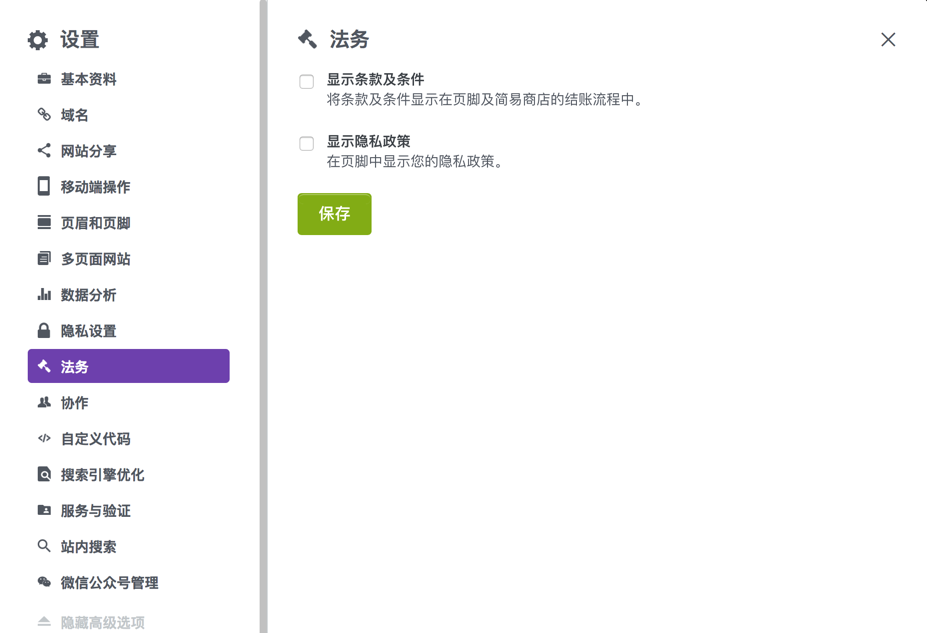The image size is (927, 633).
Task: Click the green 保存 button
Action: (x=335, y=214)
